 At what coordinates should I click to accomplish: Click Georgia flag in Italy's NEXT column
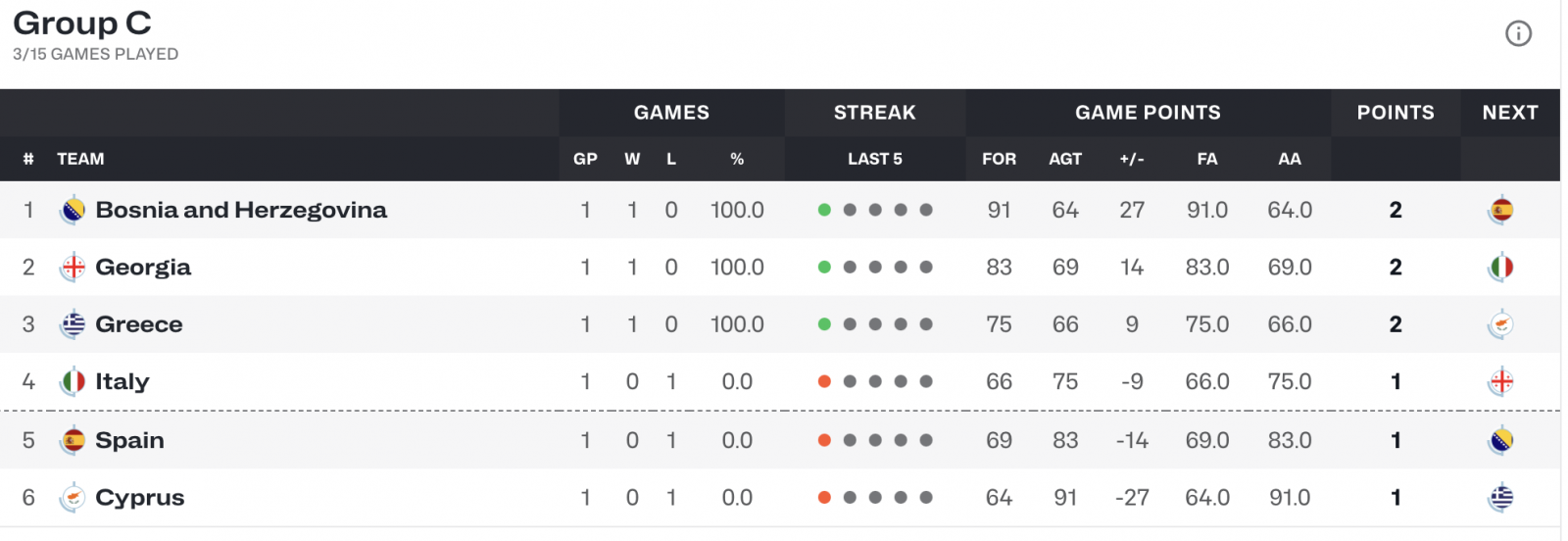1500,381
